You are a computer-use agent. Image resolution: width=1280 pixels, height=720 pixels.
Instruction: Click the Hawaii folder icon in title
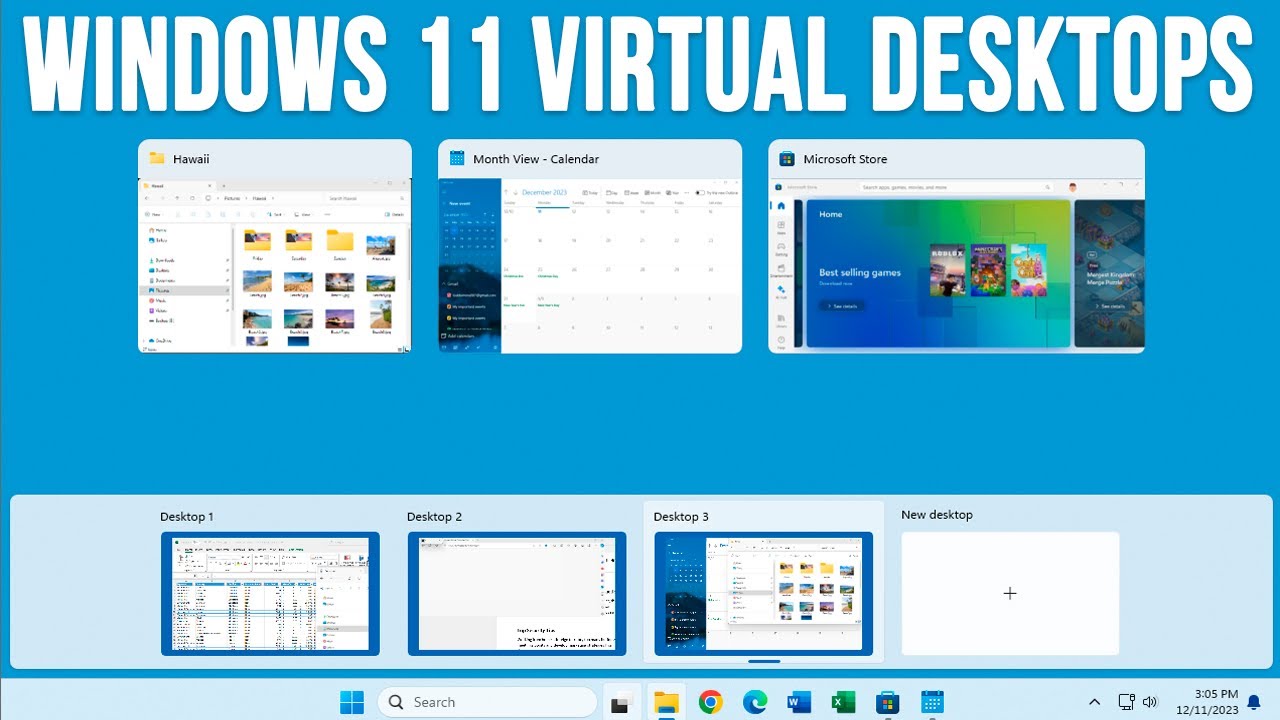click(157, 158)
